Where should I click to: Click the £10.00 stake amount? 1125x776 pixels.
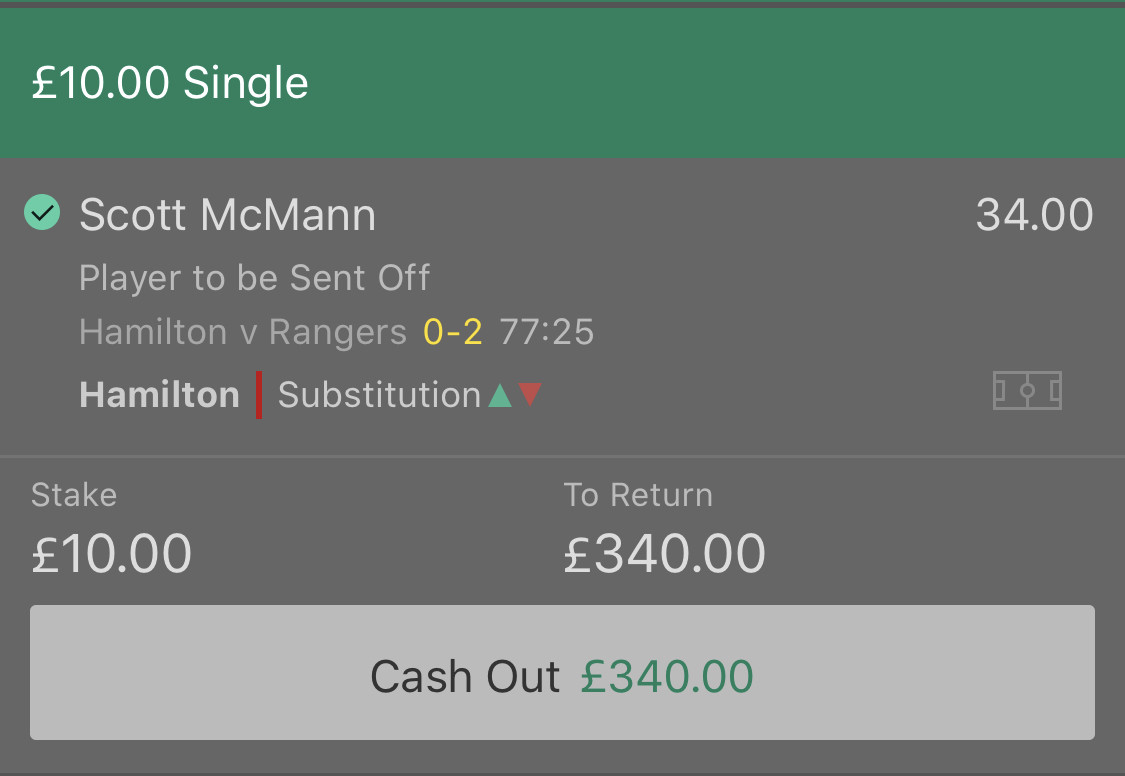[x=111, y=554]
